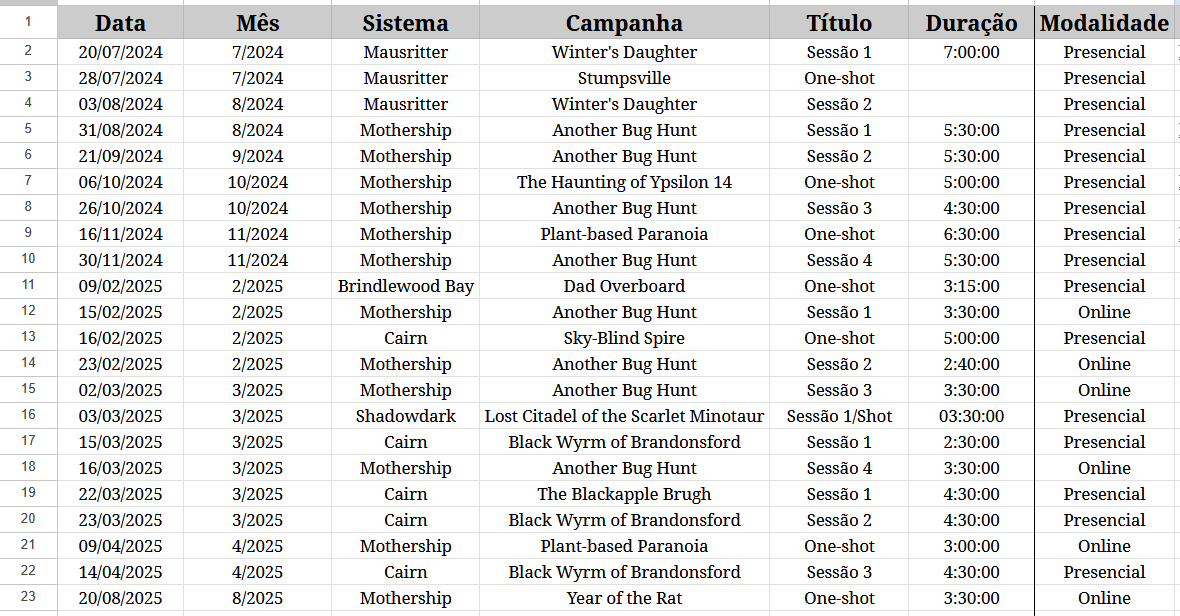The width and height of the screenshot is (1180, 616).
Task: Select row number 7 header
Action: 28,181
